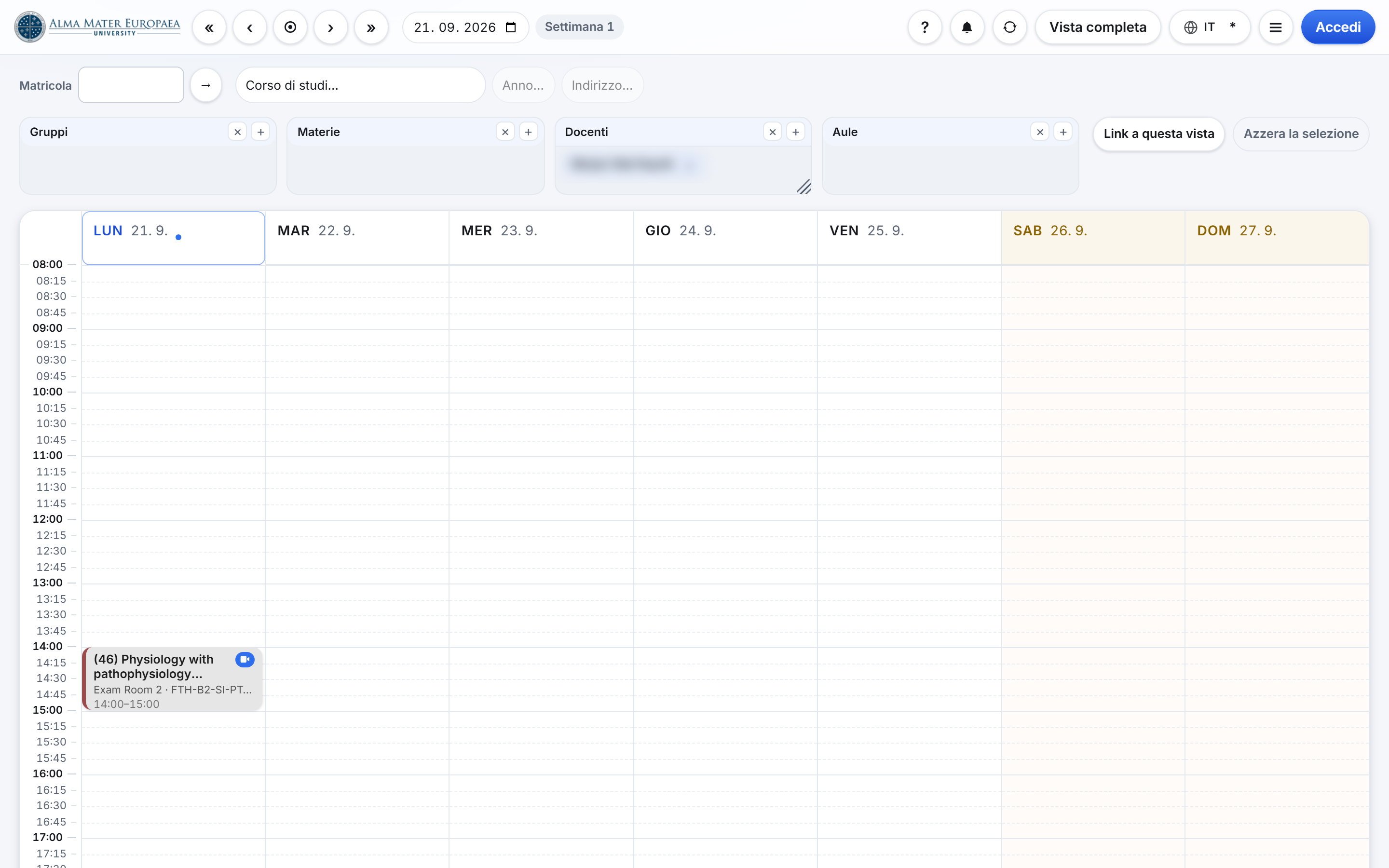Click Alma Mater Europaea logo

pyautogui.click(x=97, y=27)
